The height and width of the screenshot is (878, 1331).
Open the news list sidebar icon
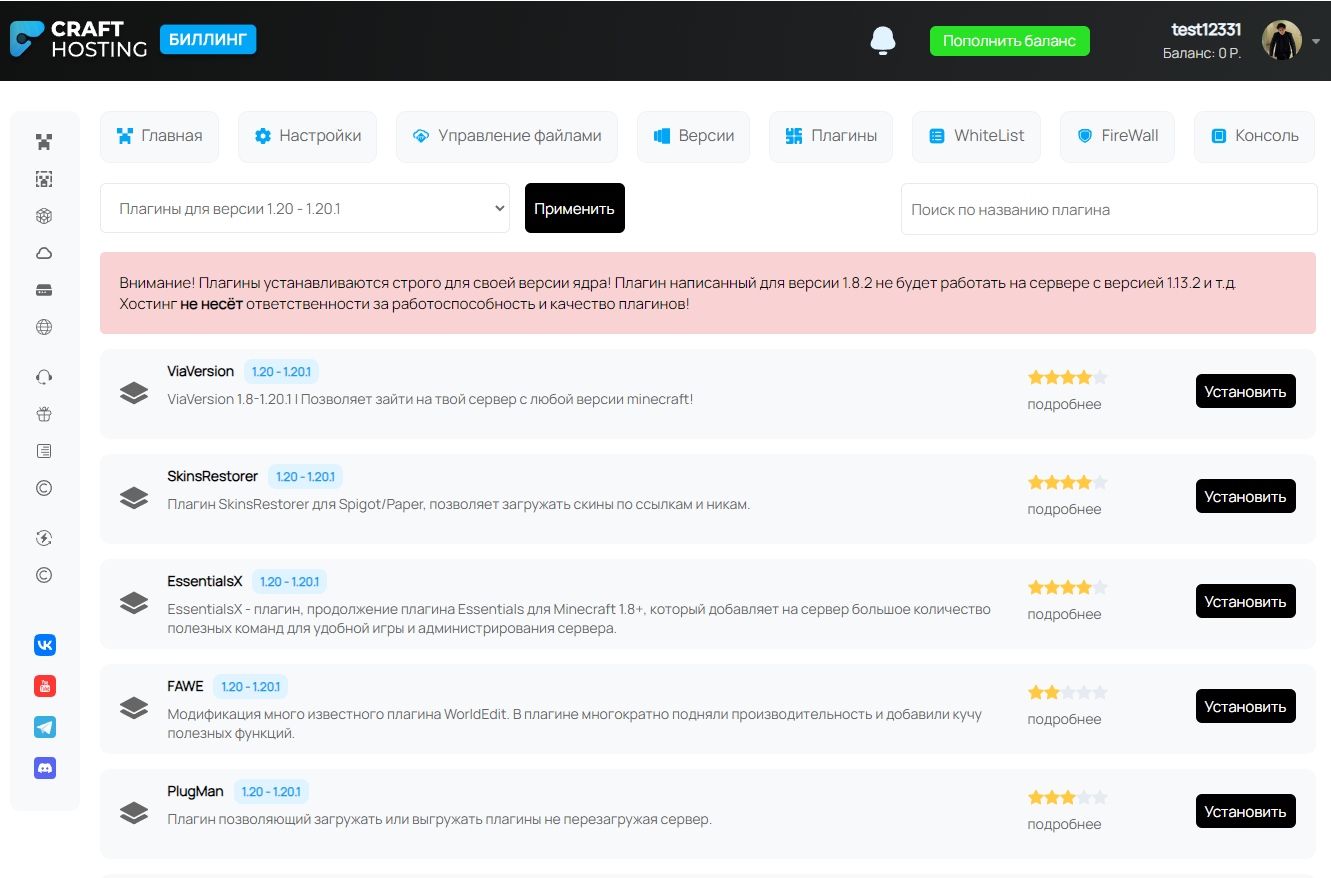[44, 451]
